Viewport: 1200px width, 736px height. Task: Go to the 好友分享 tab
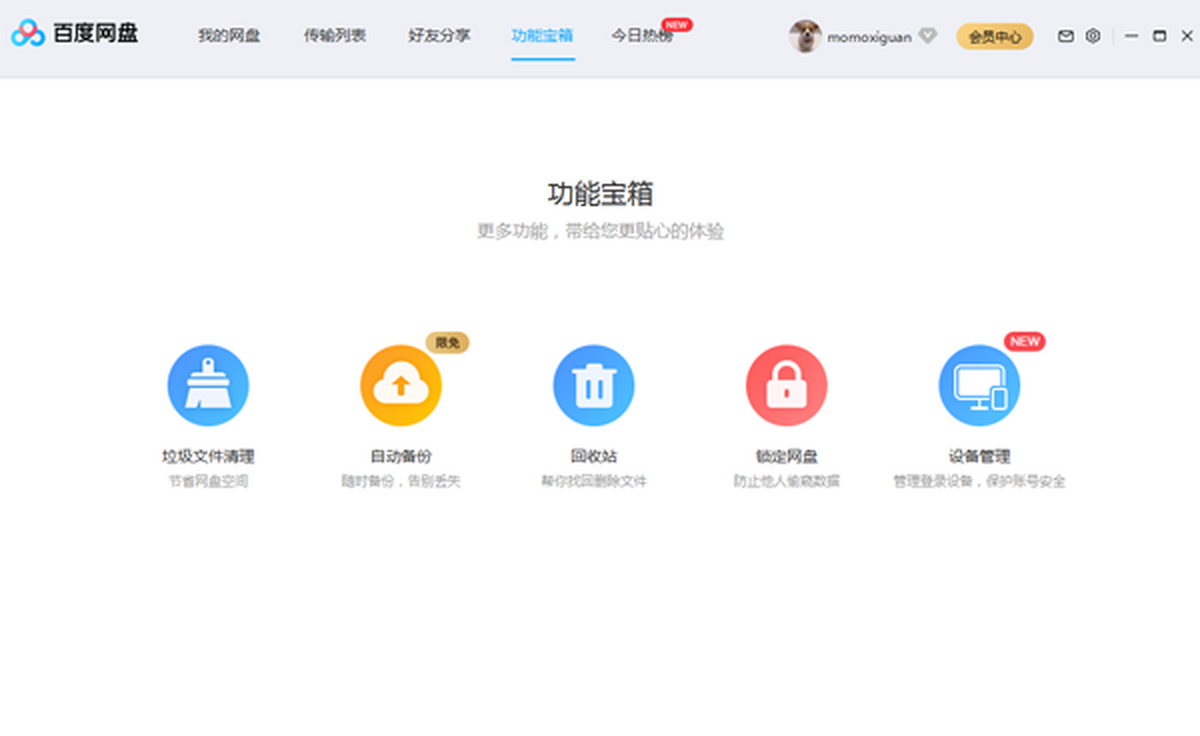point(439,36)
